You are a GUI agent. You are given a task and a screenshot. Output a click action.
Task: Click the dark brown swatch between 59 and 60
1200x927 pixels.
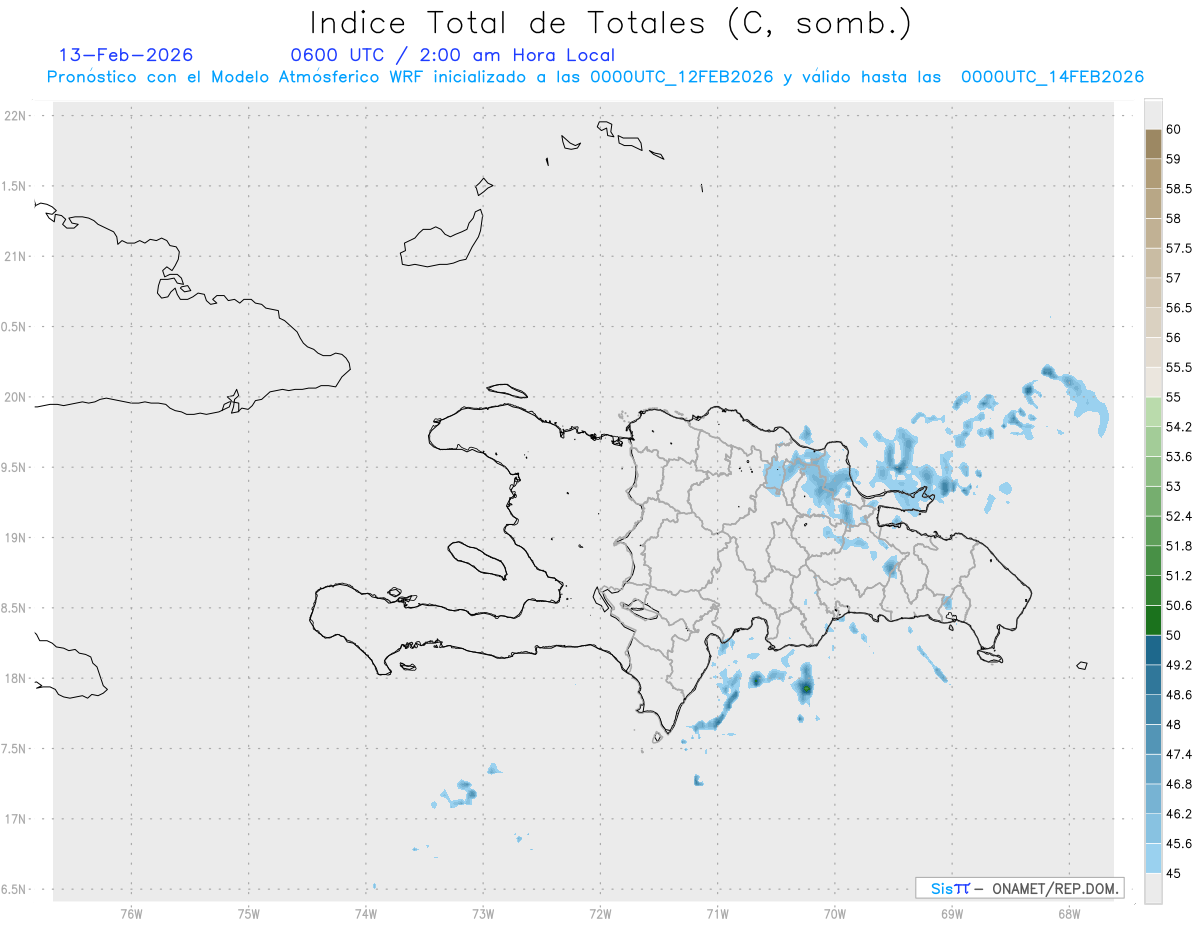point(1153,144)
